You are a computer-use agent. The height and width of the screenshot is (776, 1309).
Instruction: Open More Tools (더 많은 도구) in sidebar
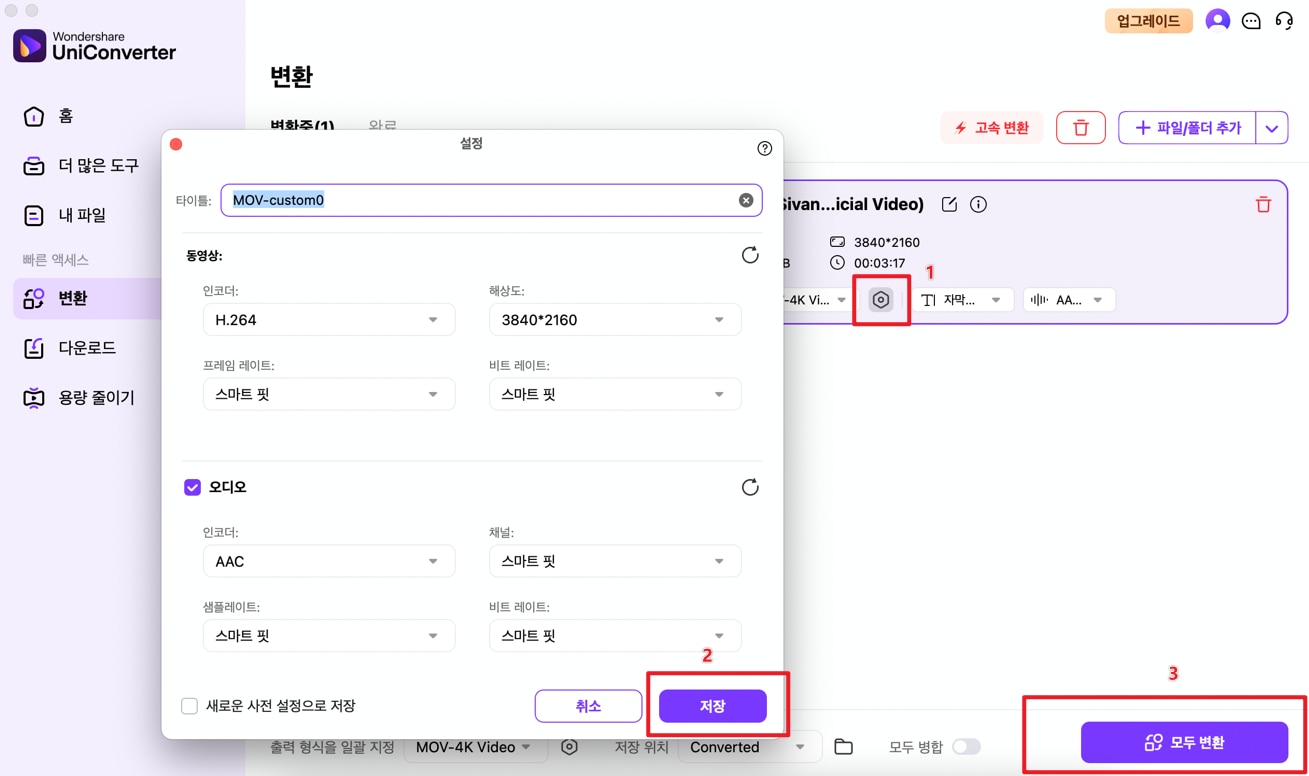coord(82,166)
